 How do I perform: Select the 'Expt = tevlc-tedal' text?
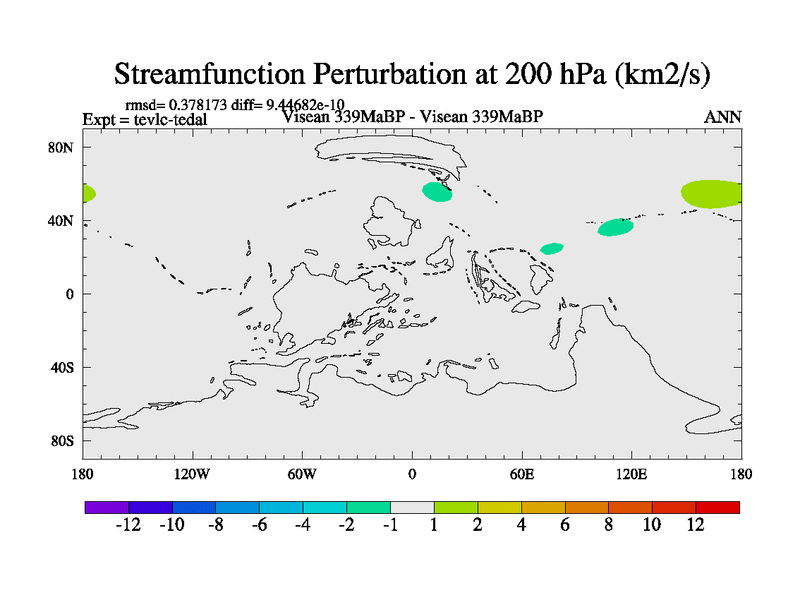click(x=145, y=119)
